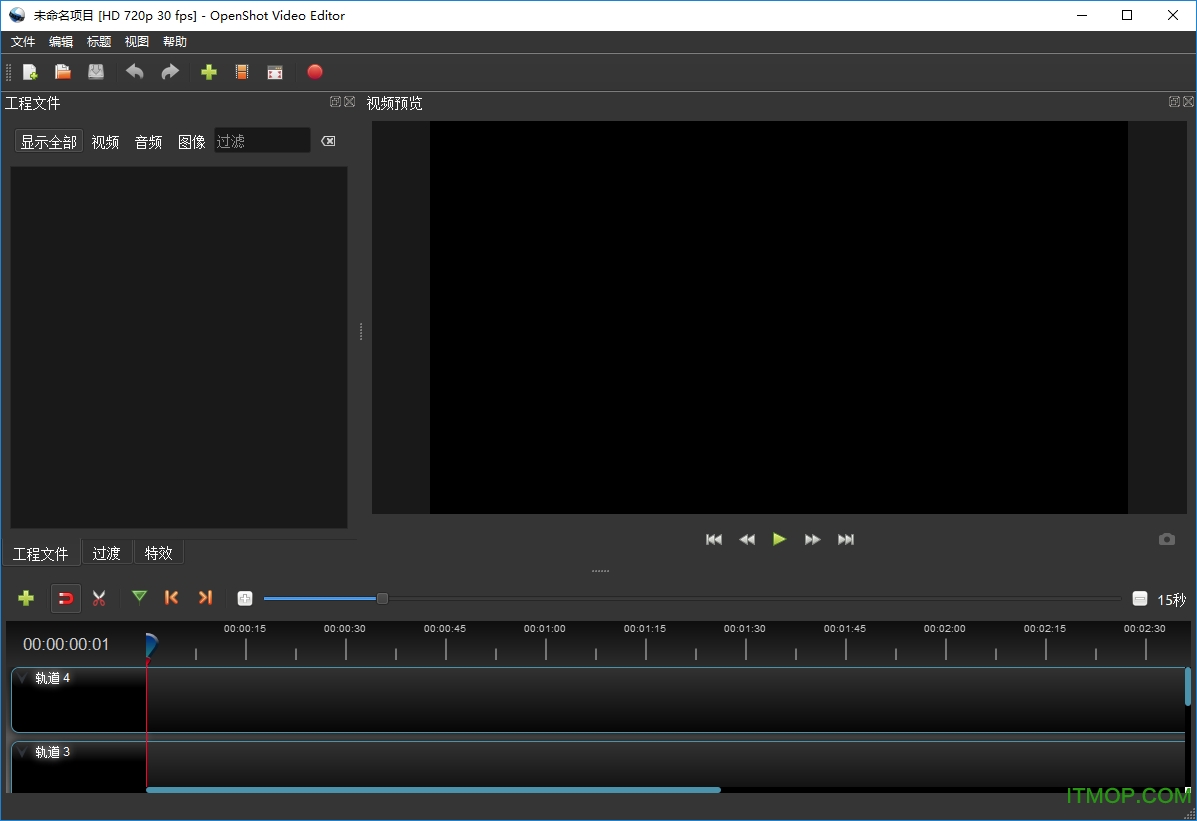Click the camera snapshot icon under preview
1197x821 pixels.
coord(1167,539)
